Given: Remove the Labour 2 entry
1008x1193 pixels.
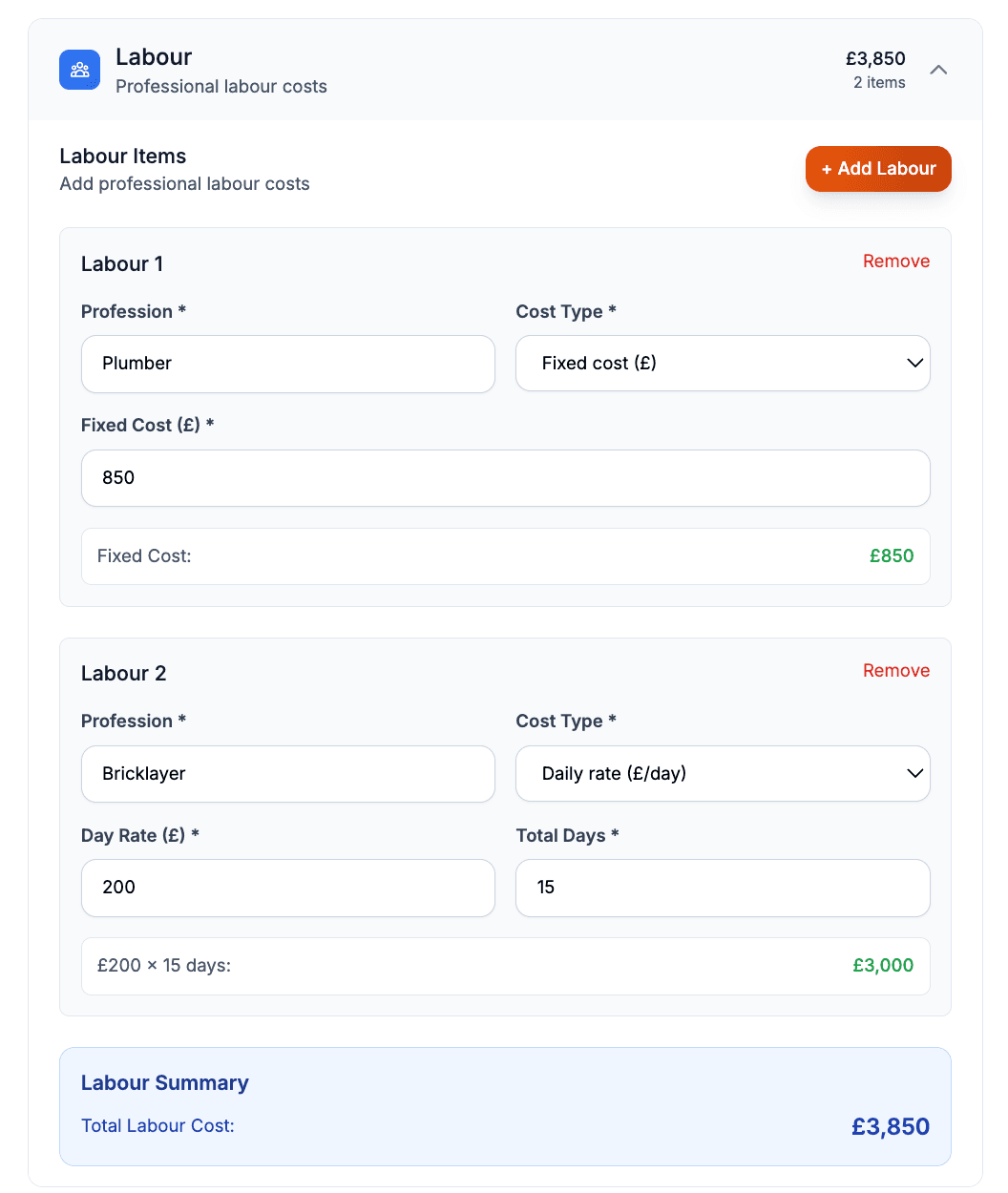Looking at the screenshot, I should [895, 671].
